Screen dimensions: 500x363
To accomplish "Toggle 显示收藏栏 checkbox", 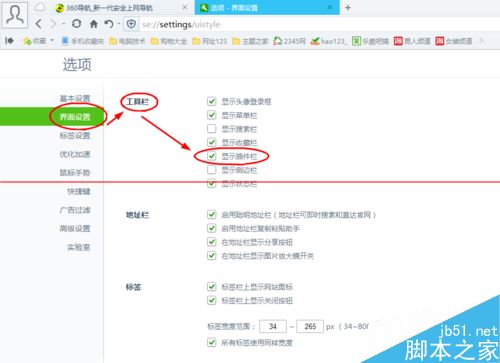I will 212,142.
